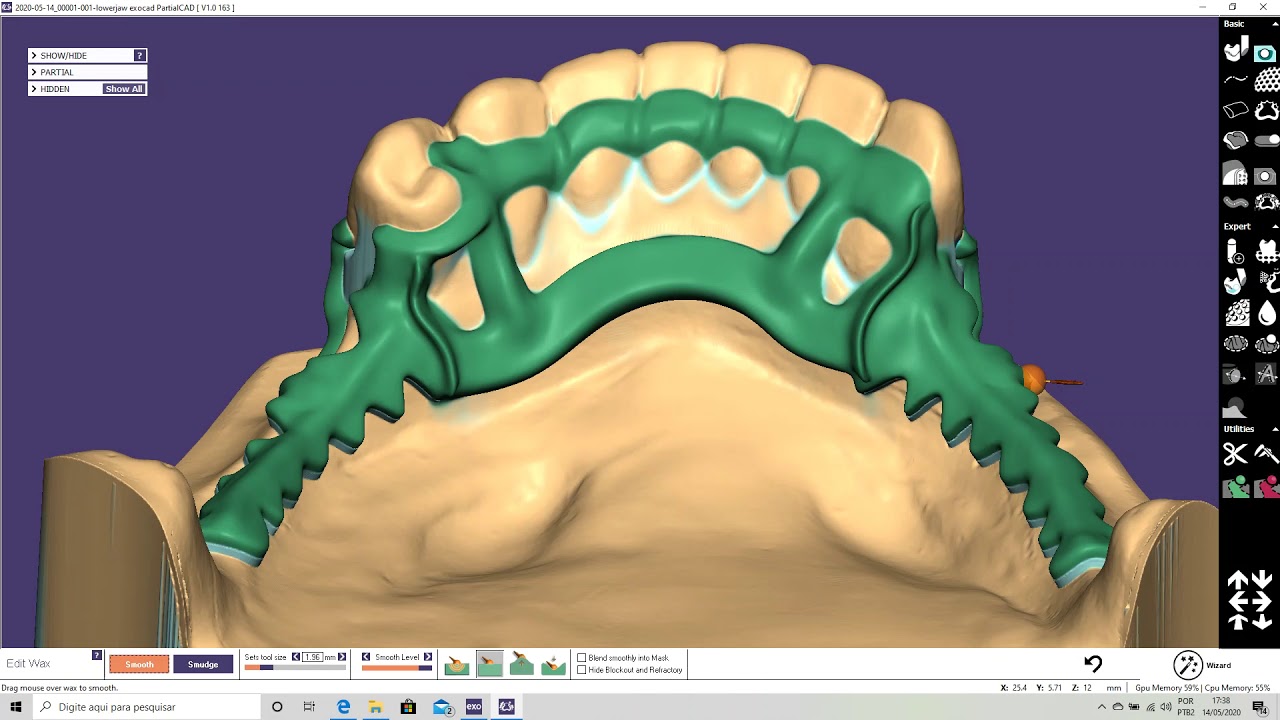Pick the flat plate connector tool icon

pos(1236,110)
